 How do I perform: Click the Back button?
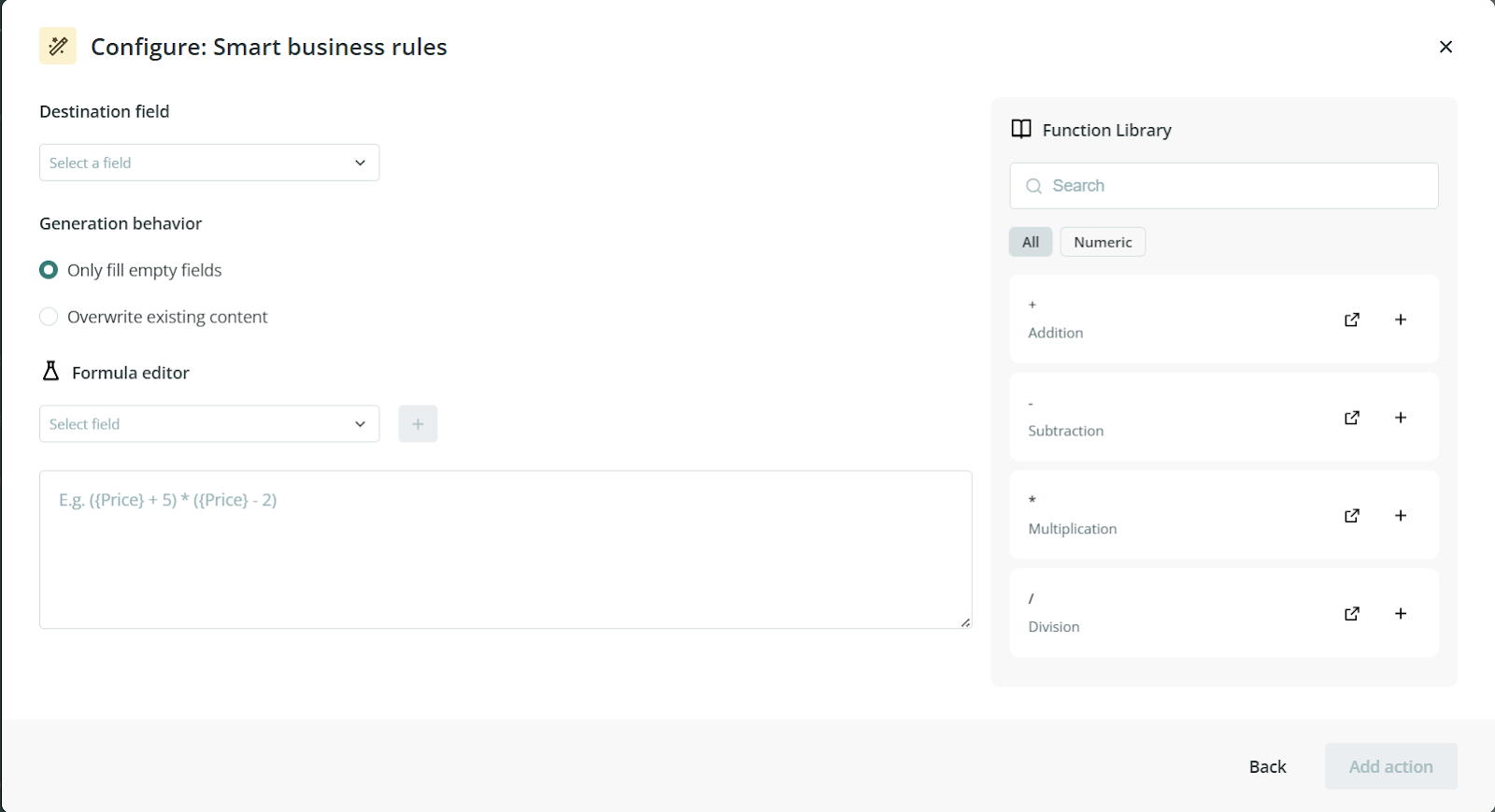[x=1267, y=766]
